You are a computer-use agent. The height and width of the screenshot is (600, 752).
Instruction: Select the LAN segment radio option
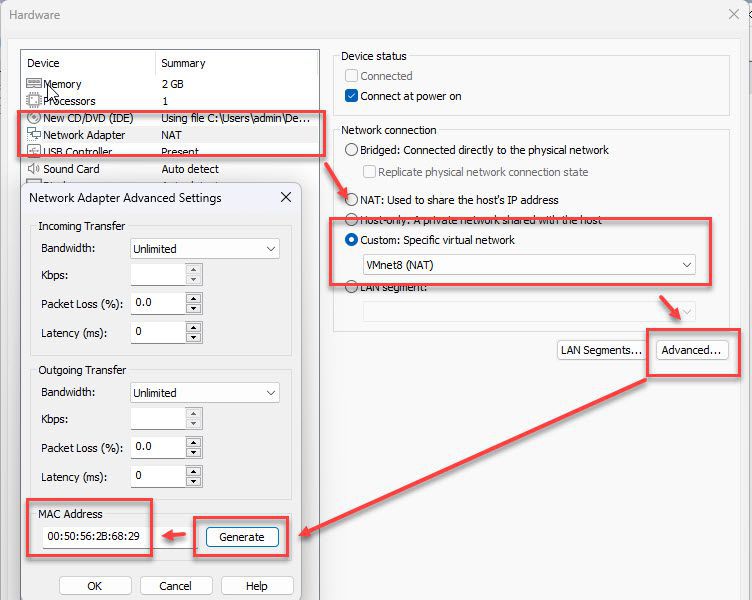[352, 287]
